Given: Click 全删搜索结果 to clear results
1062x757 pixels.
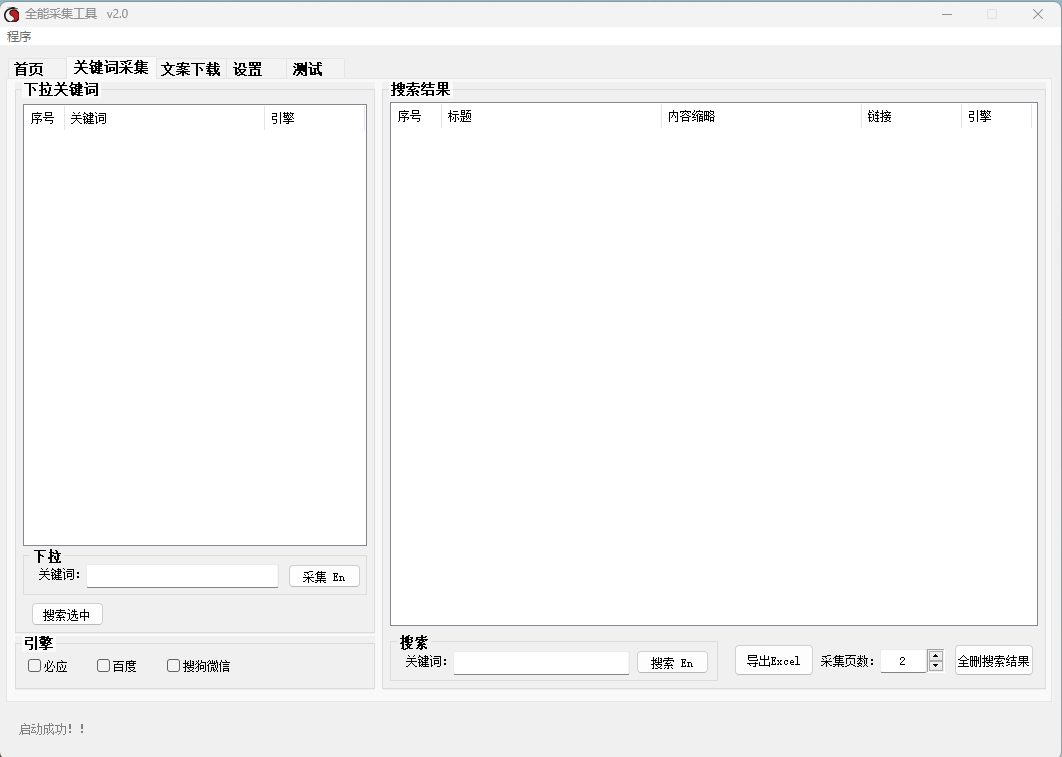Looking at the screenshot, I should pos(993,661).
